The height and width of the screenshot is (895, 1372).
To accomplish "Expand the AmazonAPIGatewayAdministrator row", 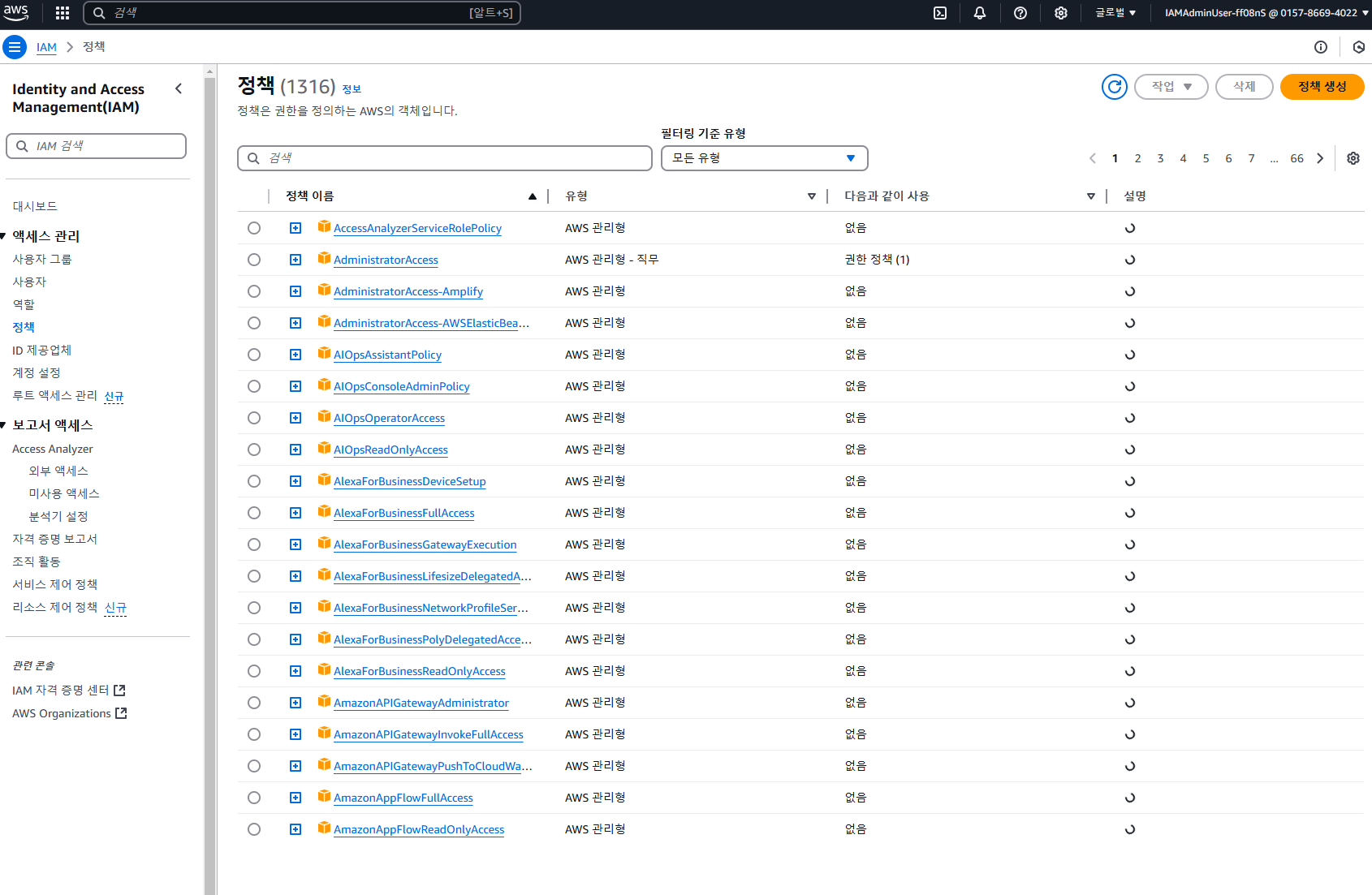I will 296,703.
